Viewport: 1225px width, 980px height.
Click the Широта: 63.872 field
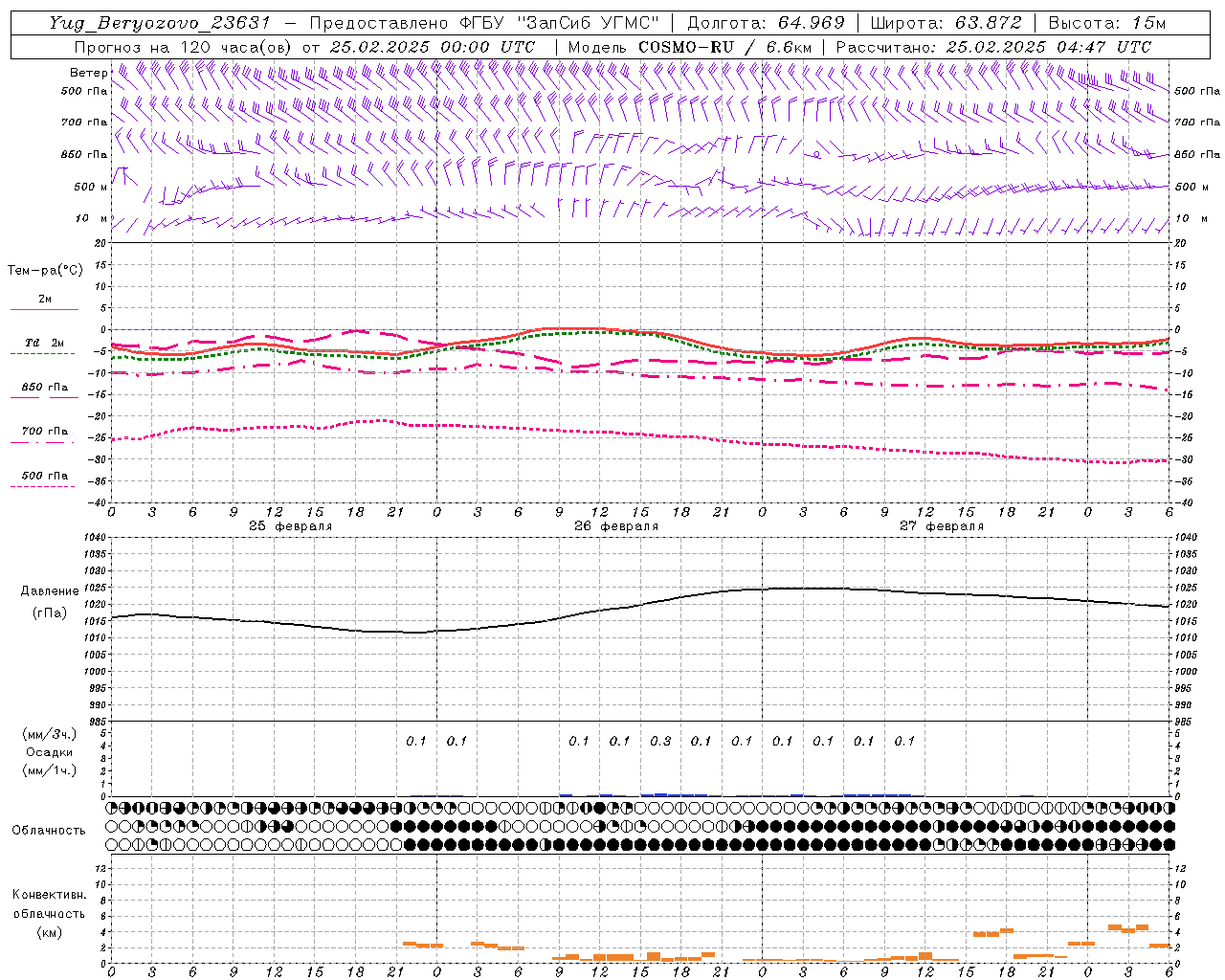click(947, 23)
